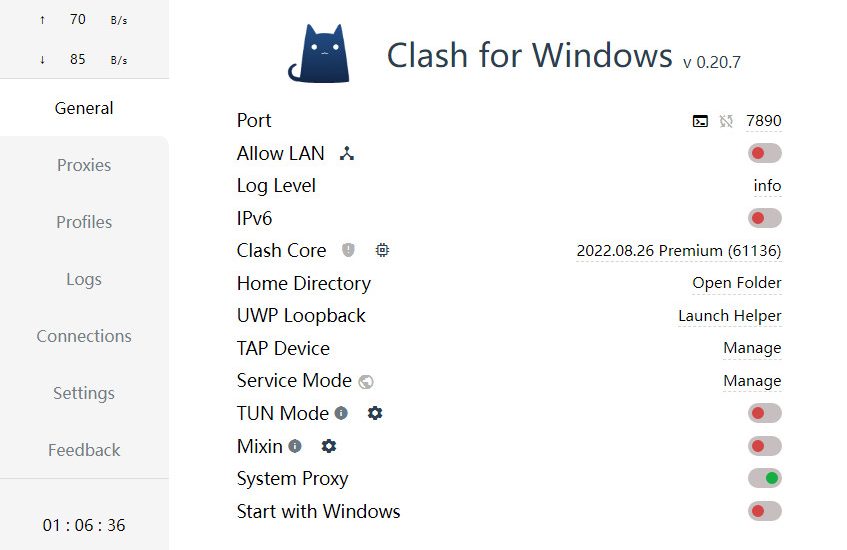Click the globe icon next to Service Mode
Screen dimensions: 847x550
point(366,382)
